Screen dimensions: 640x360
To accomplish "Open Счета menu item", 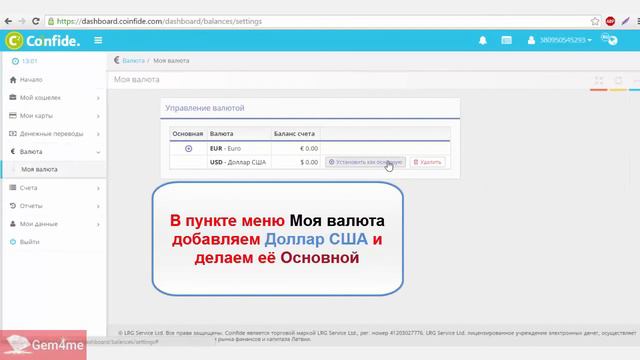I will (29, 188).
